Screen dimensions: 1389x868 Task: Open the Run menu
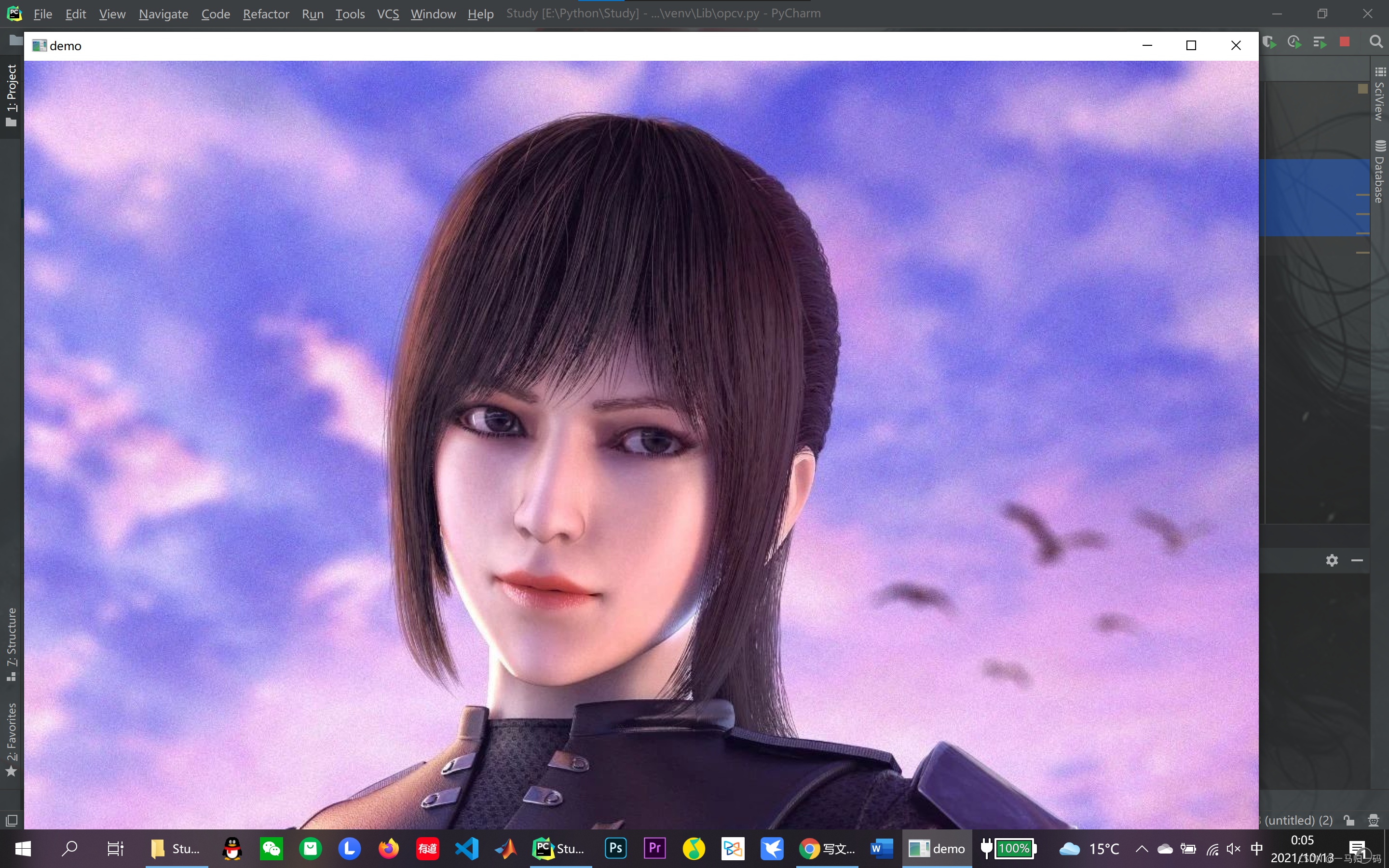coord(312,14)
